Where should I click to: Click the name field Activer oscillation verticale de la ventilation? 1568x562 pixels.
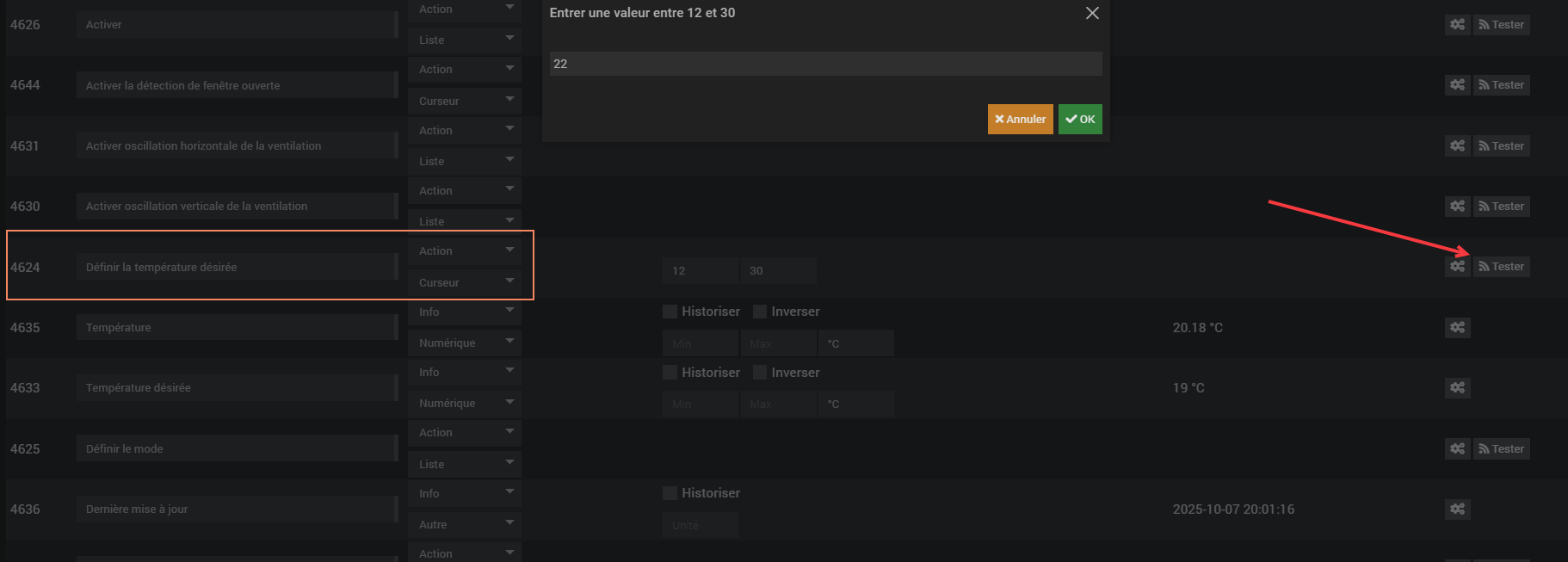[237, 207]
